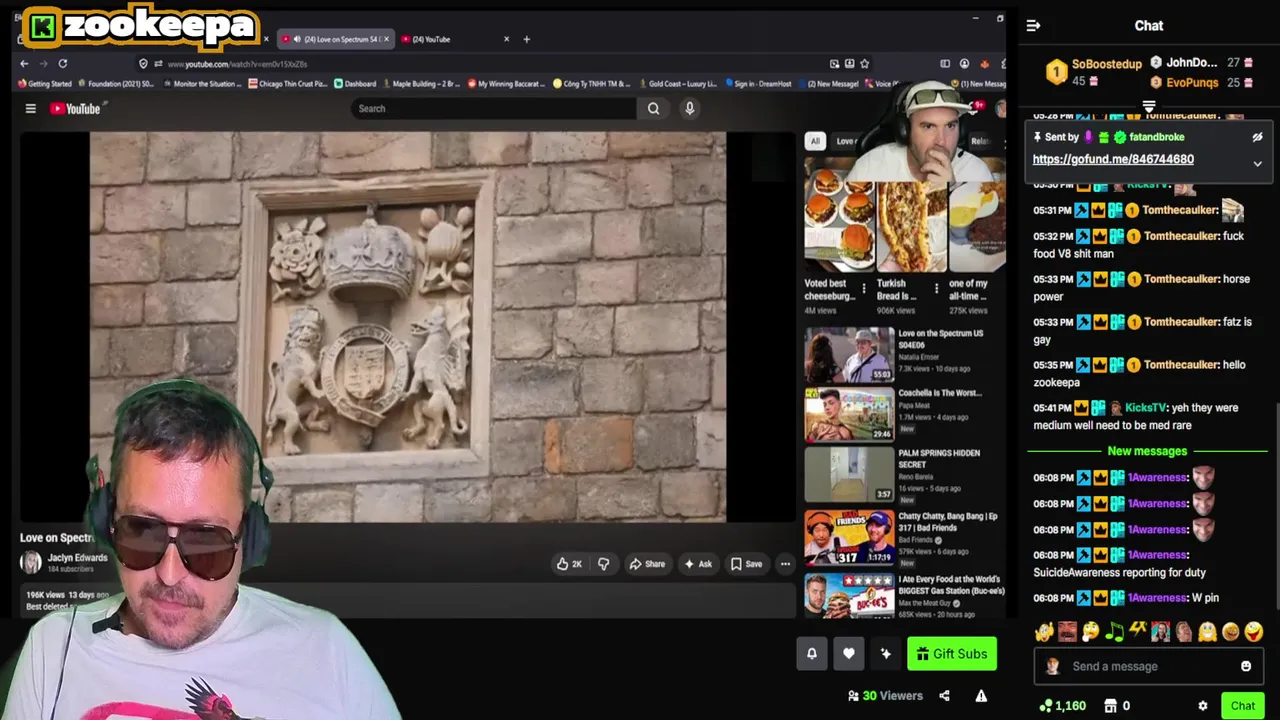Expand the pinned message chevron
This screenshot has height=720, width=1280.
(x=1257, y=163)
